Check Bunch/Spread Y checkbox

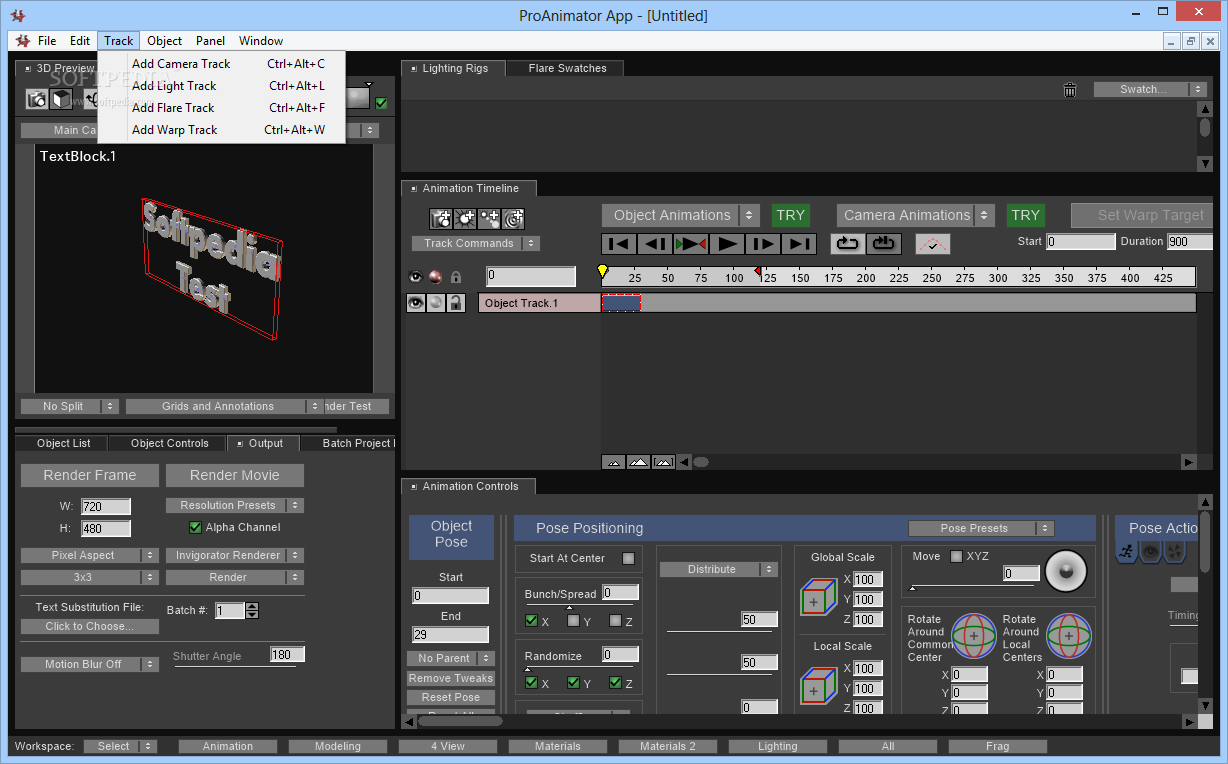point(573,621)
